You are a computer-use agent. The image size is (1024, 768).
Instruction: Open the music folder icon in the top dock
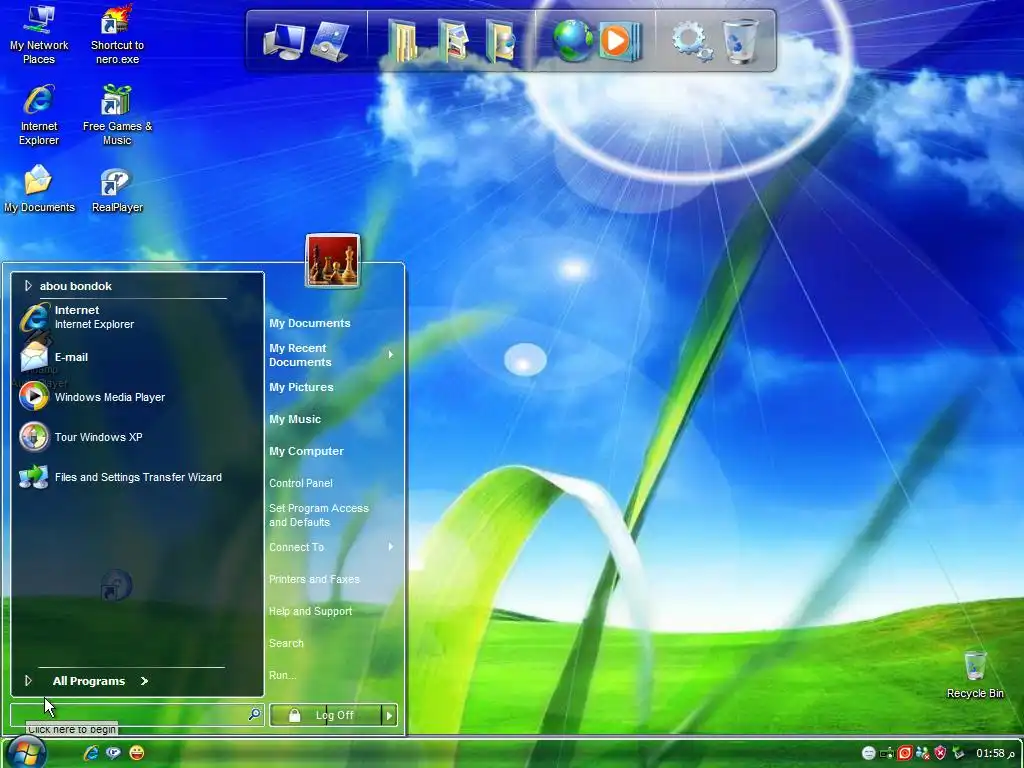point(500,41)
